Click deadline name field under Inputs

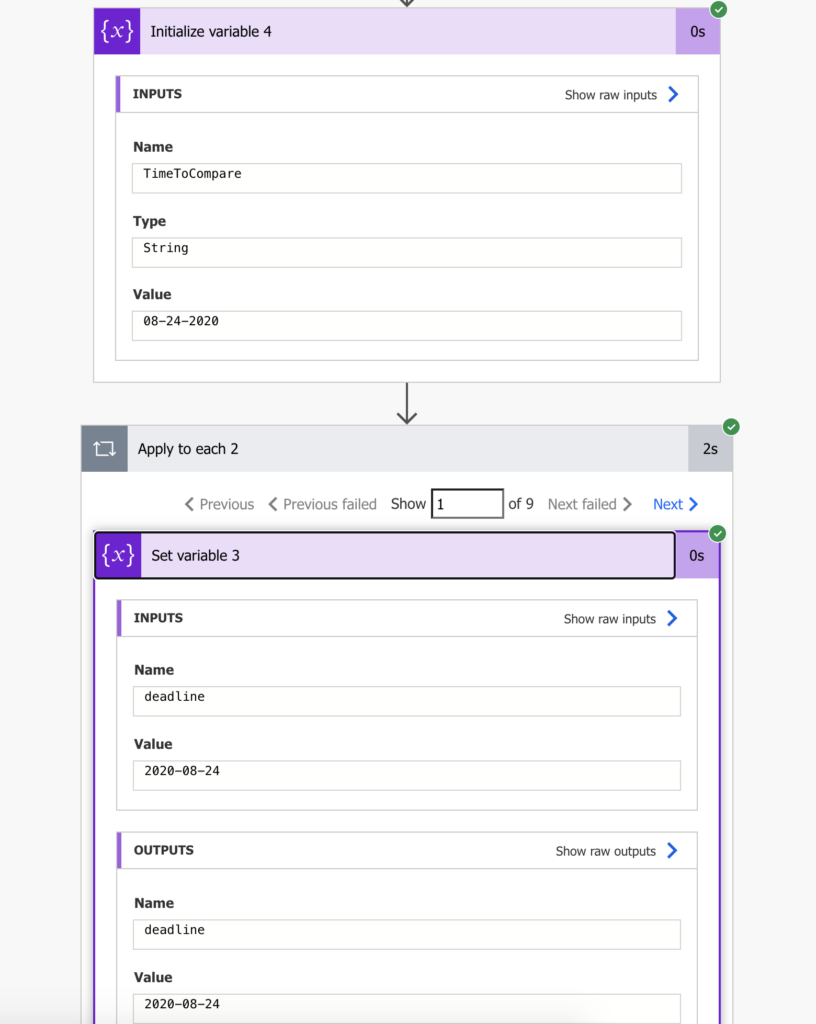pyautogui.click(x=407, y=701)
